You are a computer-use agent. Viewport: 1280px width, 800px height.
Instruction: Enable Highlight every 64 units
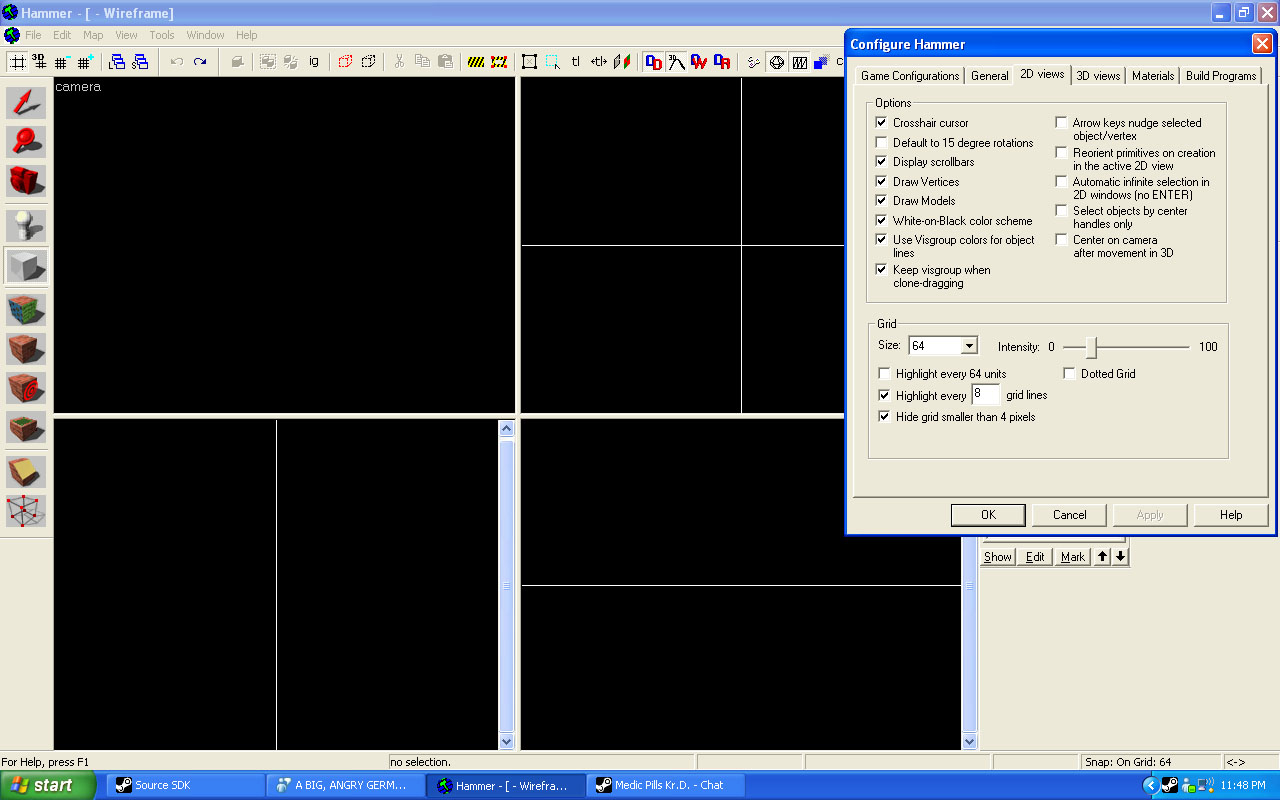point(884,374)
